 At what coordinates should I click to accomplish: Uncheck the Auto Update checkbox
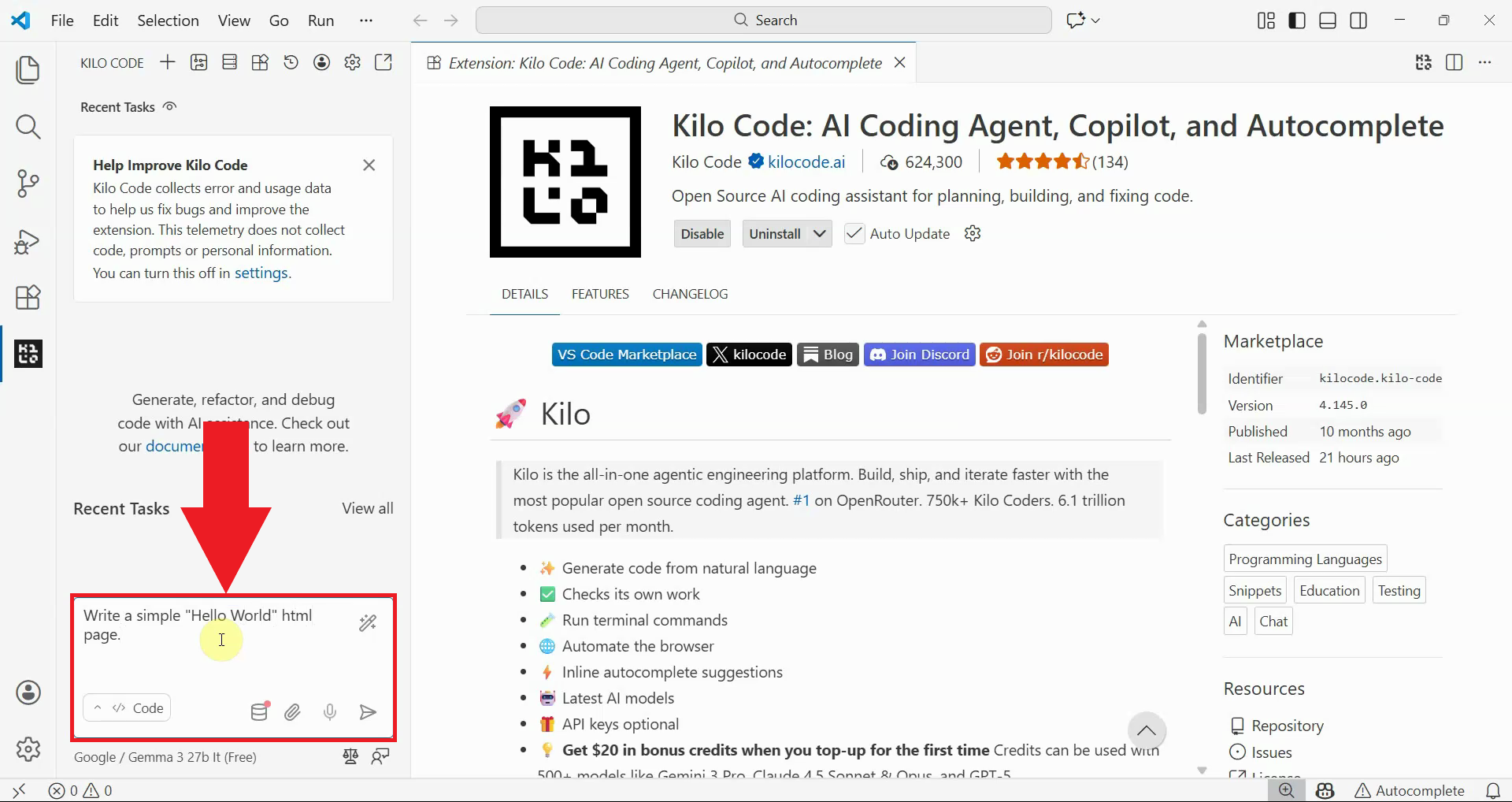pyautogui.click(x=854, y=233)
